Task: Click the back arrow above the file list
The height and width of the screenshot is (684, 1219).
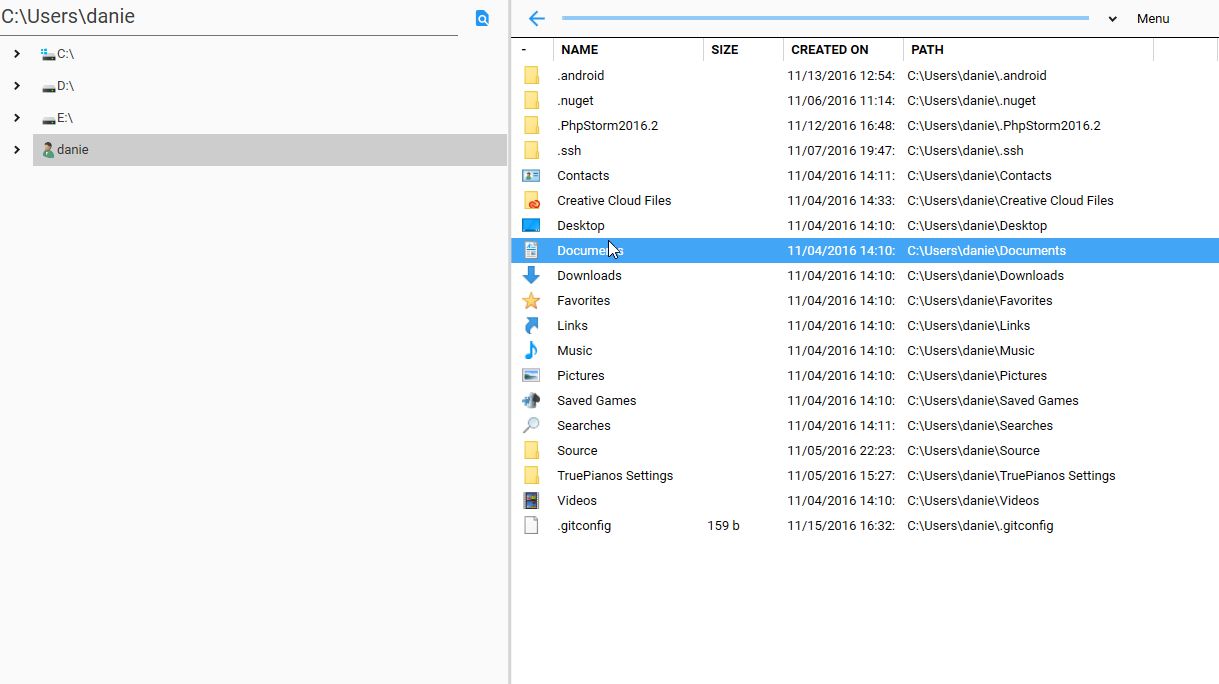Action: click(536, 18)
